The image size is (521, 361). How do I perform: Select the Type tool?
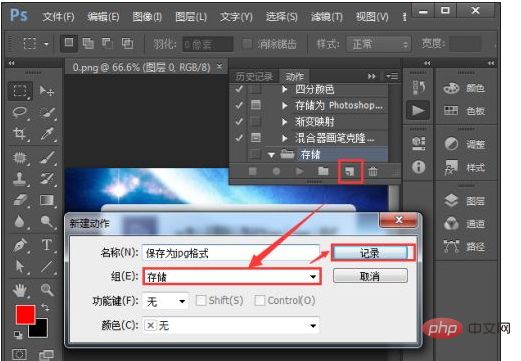click(x=47, y=245)
